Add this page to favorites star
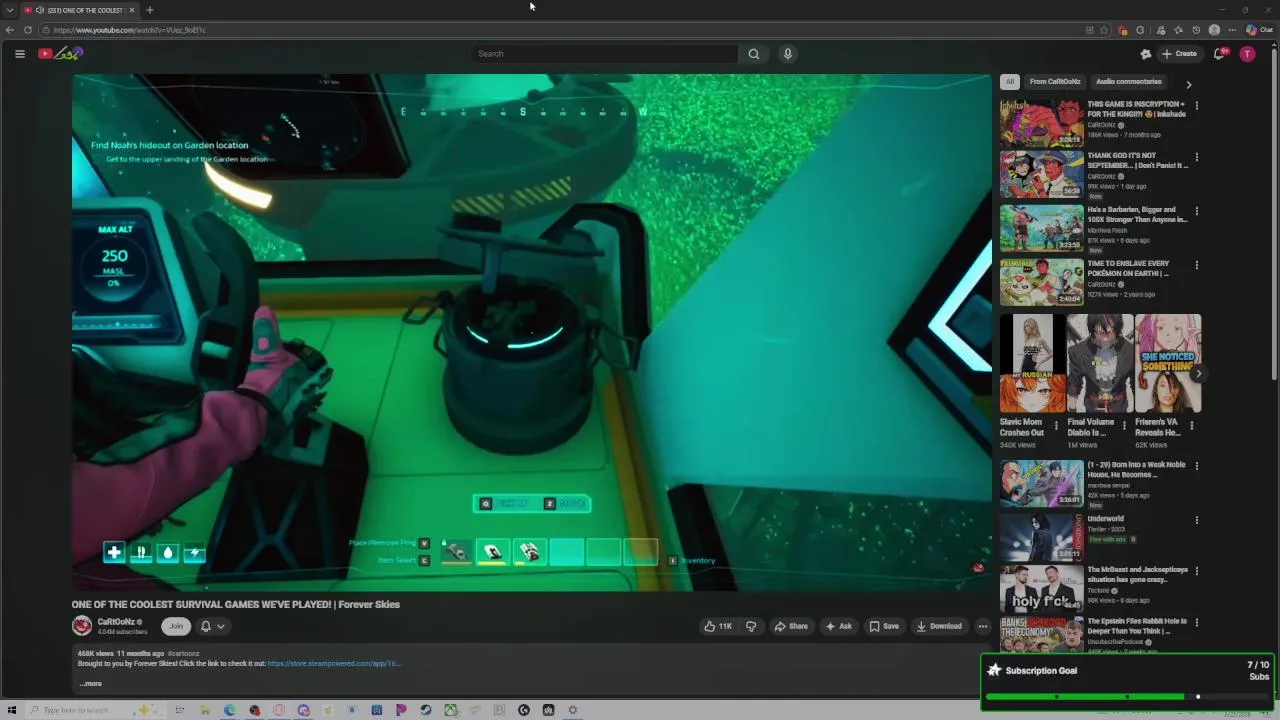The width and height of the screenshot is (1280, 720). click(1104, 30)
